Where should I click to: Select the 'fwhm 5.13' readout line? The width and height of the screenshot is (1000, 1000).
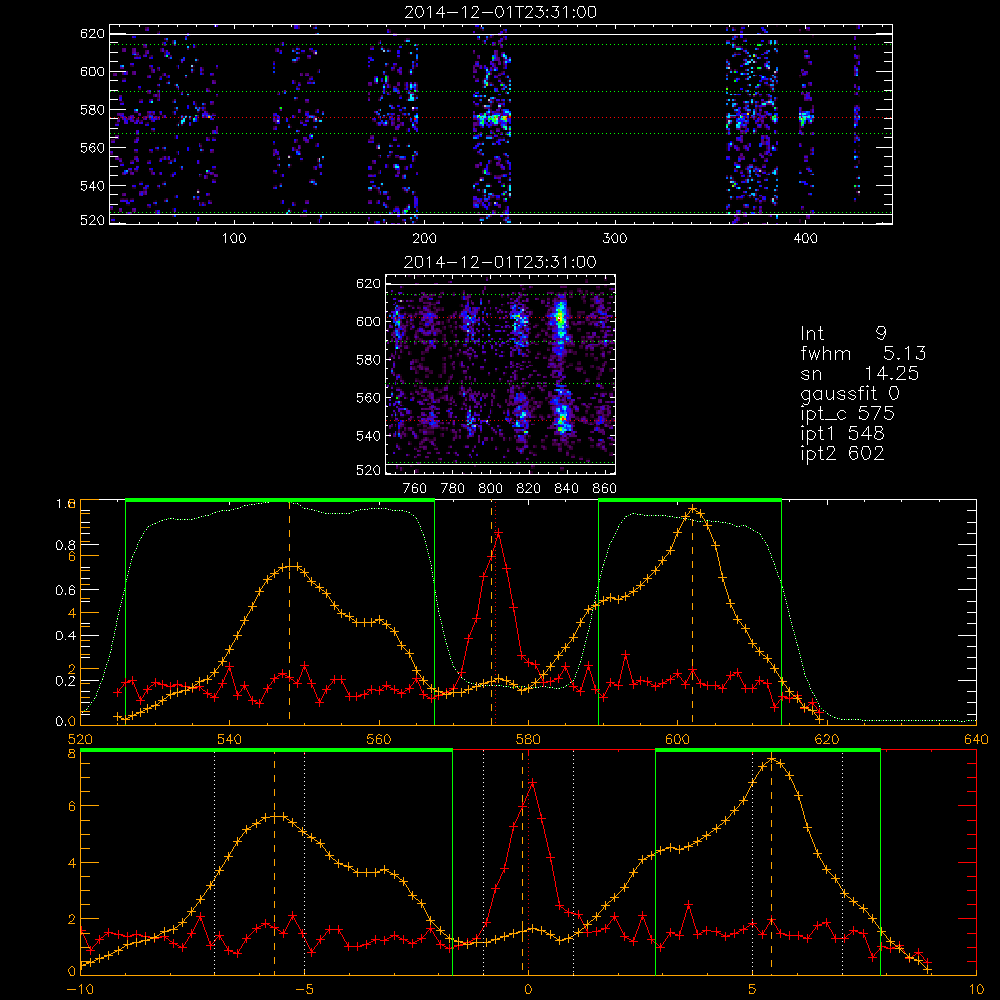(863, 353)
